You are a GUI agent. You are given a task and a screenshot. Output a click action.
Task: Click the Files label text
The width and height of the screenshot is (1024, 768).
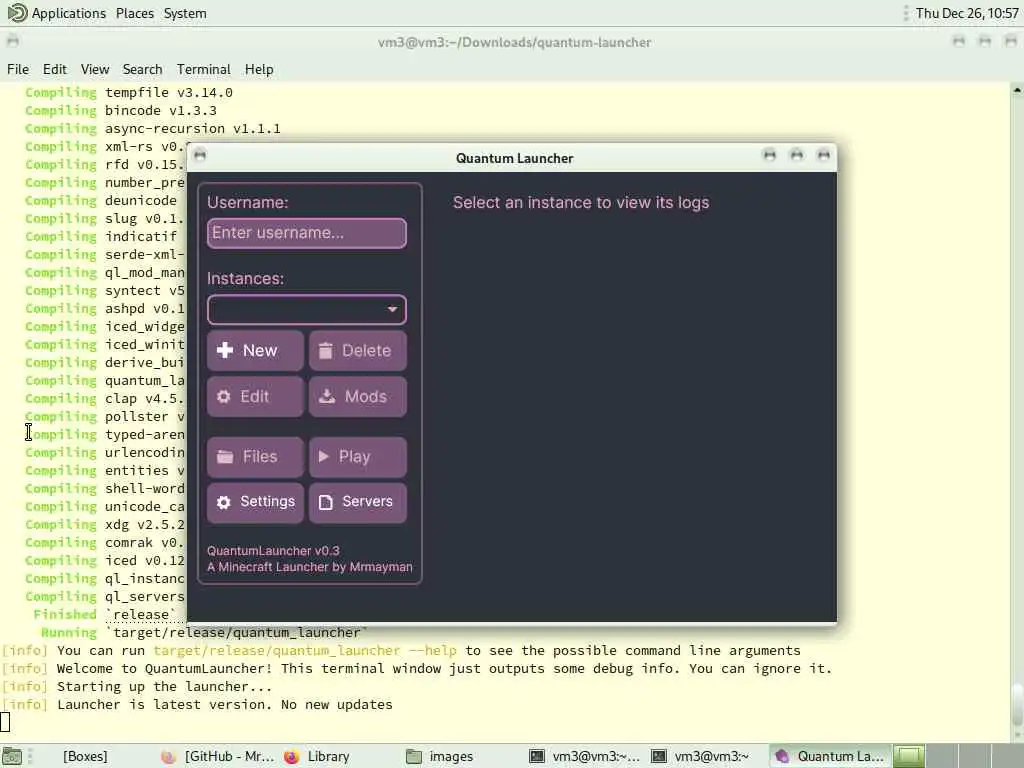point(260,456)
